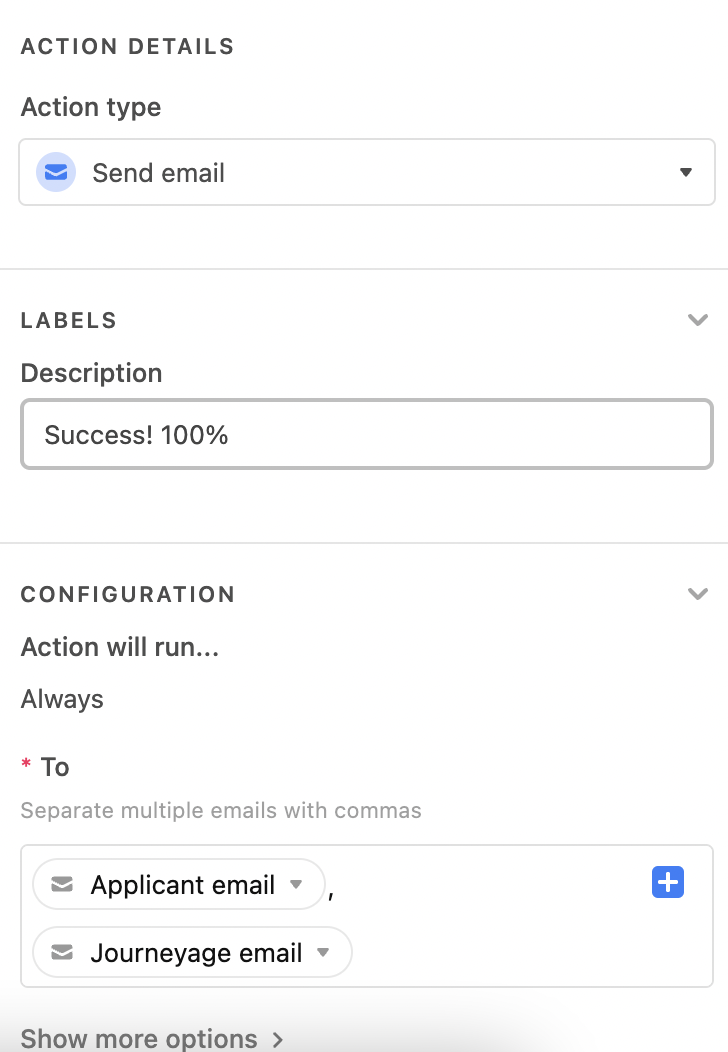
Task: Click the Always run condition text
Action: click(x=62, y=699)
